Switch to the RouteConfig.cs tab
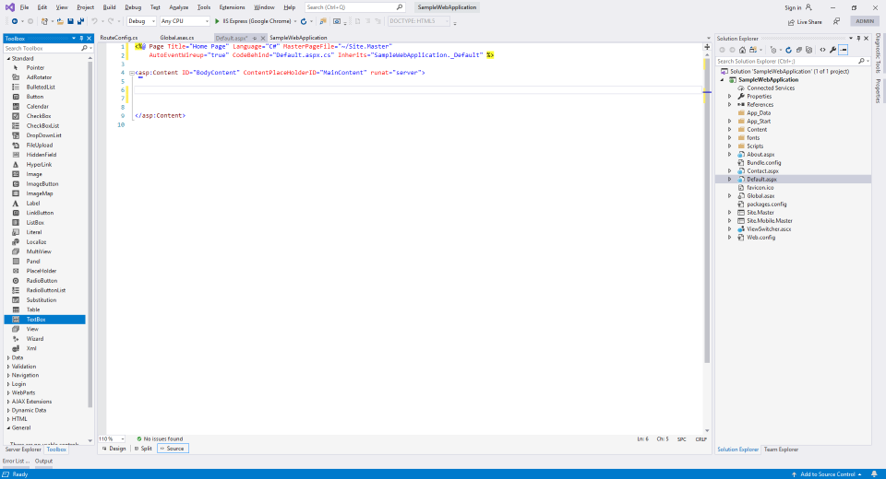The width and height of the screenshot is (886, 479). [119, 38]
